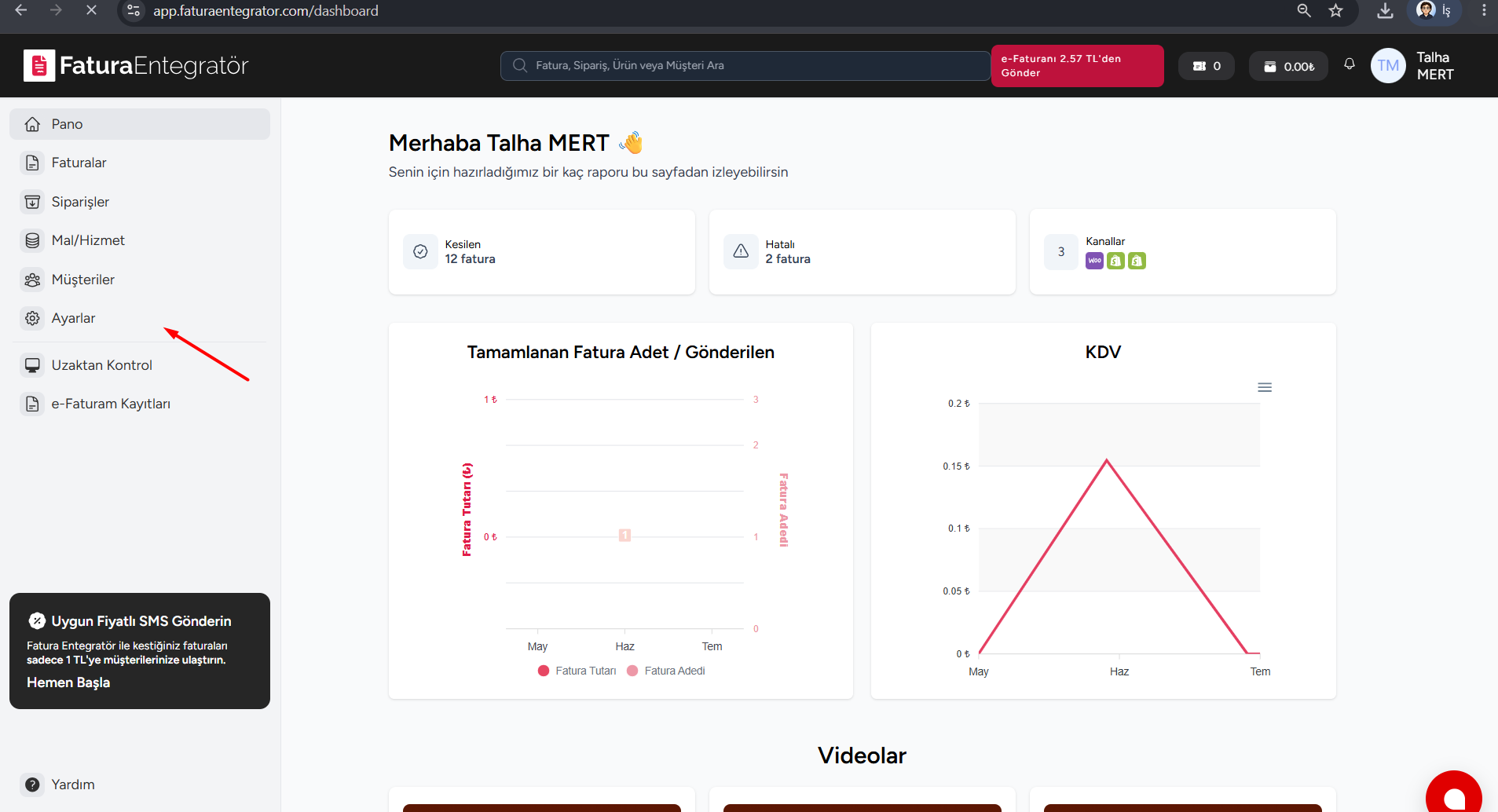Open the Yardım help icon
1498x812 pixels.
32,785
